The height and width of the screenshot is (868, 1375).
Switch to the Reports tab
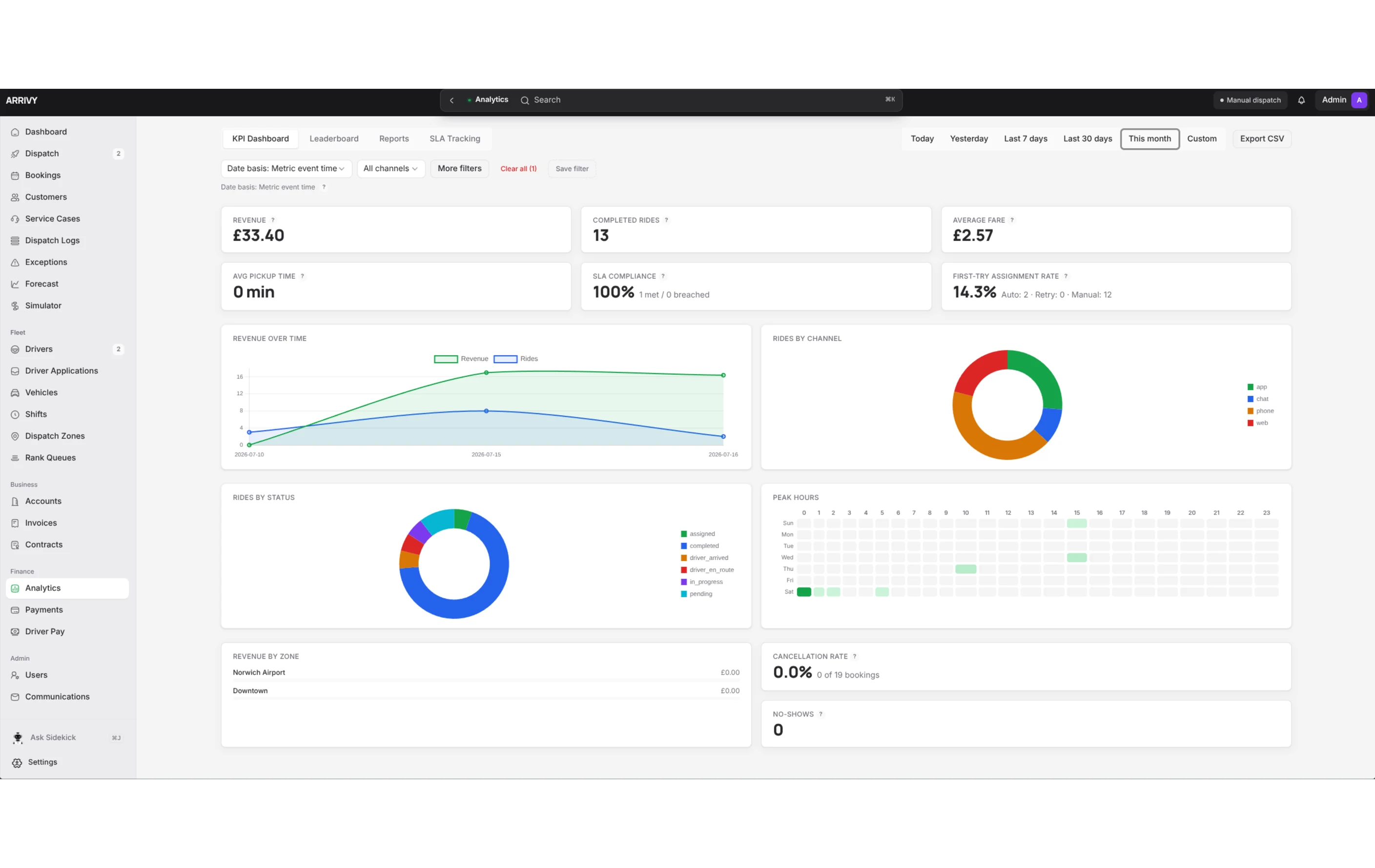pyautogui.click(x=394, y=139)
